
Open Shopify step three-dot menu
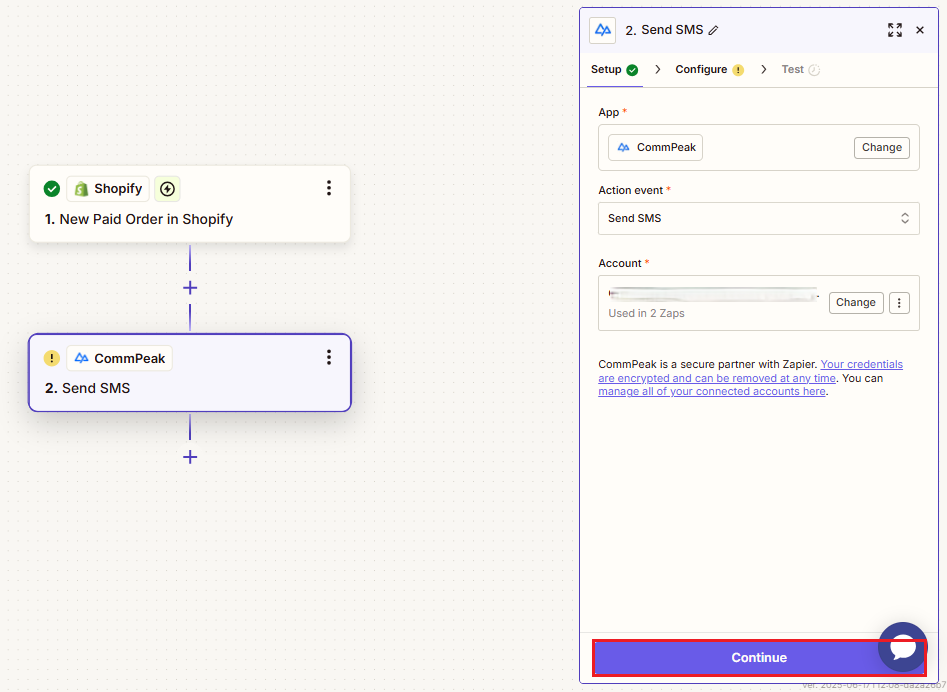(x=329, y=188)
